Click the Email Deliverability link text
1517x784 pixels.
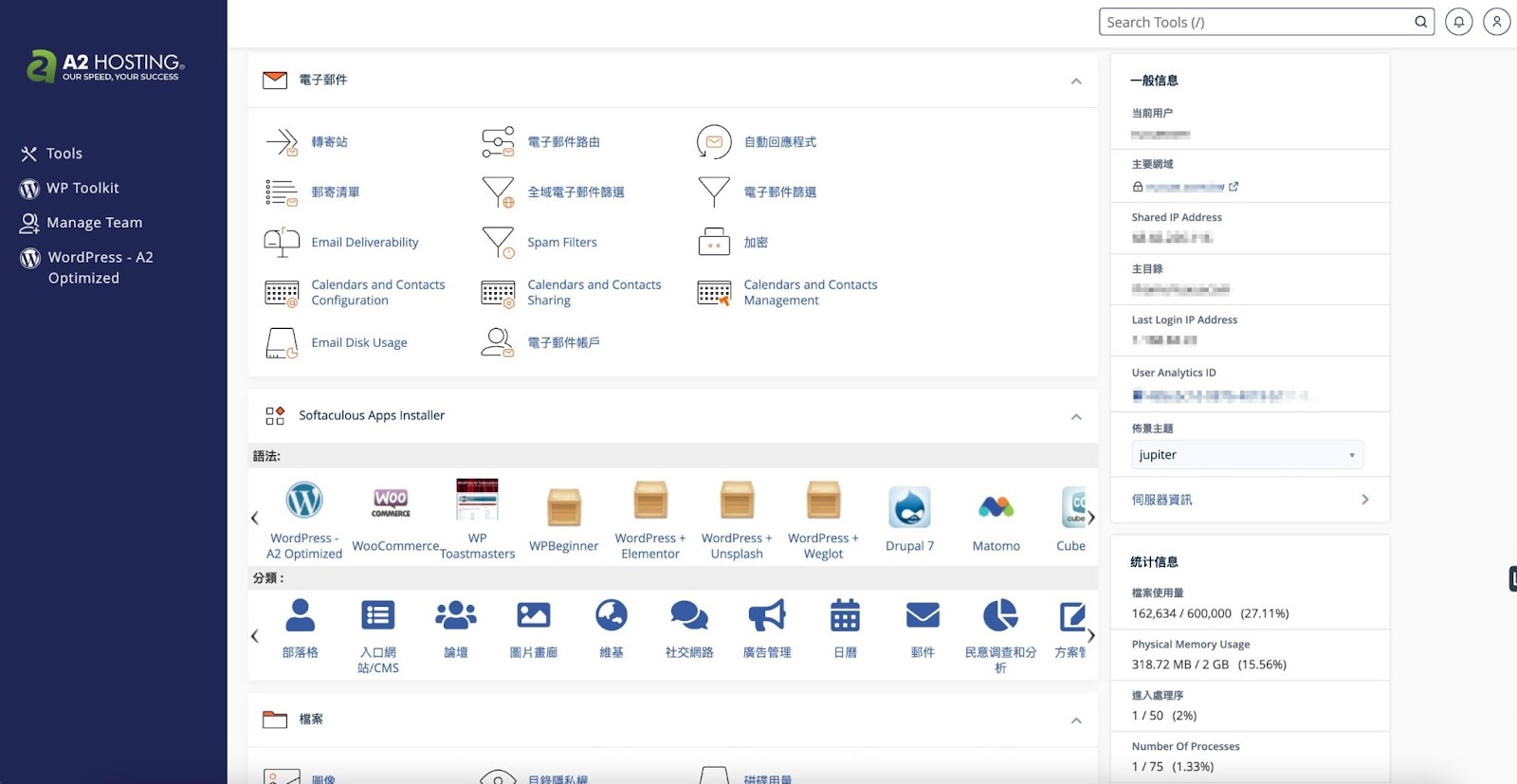[x=365, y=243]
